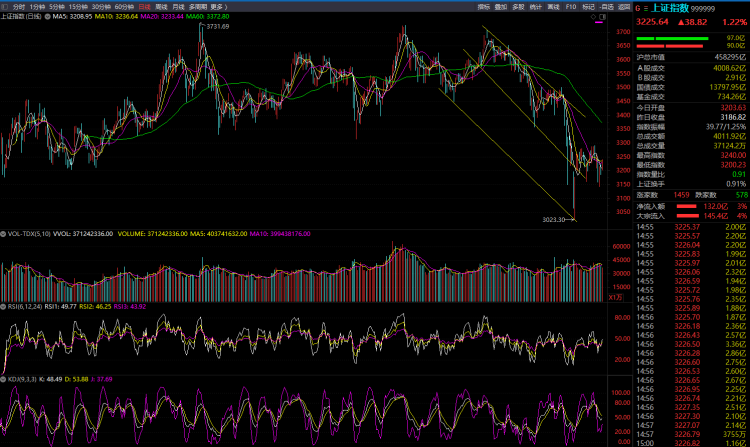Click the round icon beside RSI(6,12,24)
The width and height of the screenshot is (750, 447).
click(x=4, y=305)
